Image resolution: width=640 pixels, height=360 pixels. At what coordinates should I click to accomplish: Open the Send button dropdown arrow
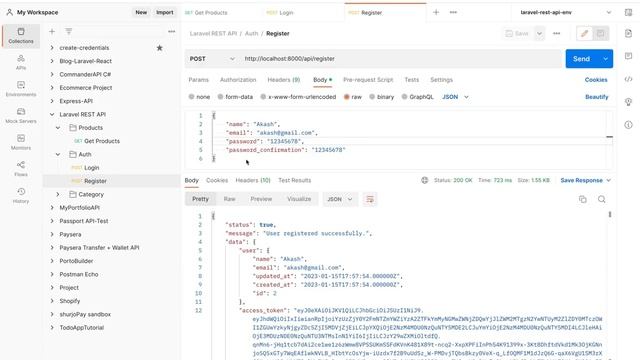(x=605, y=59)
